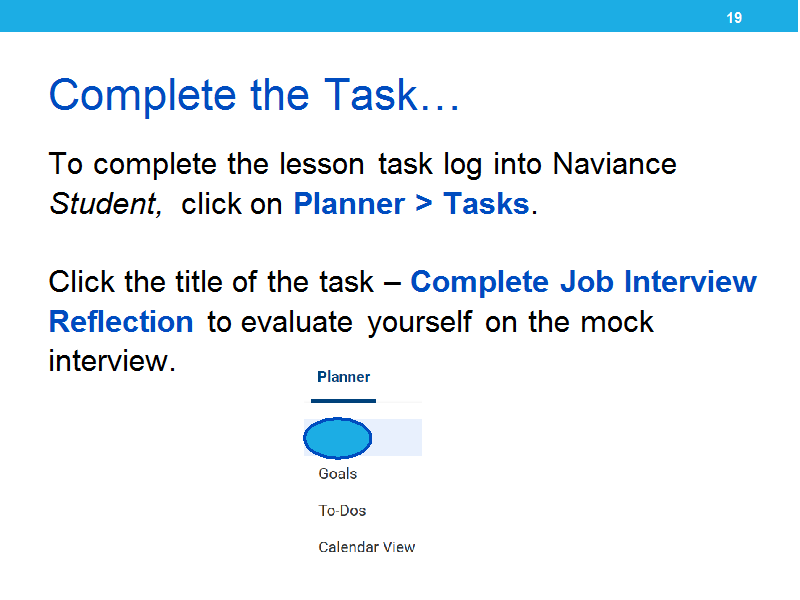Click the italic "Student," word
Viewport: 800px width, 600px height.
tap(106, 205)
